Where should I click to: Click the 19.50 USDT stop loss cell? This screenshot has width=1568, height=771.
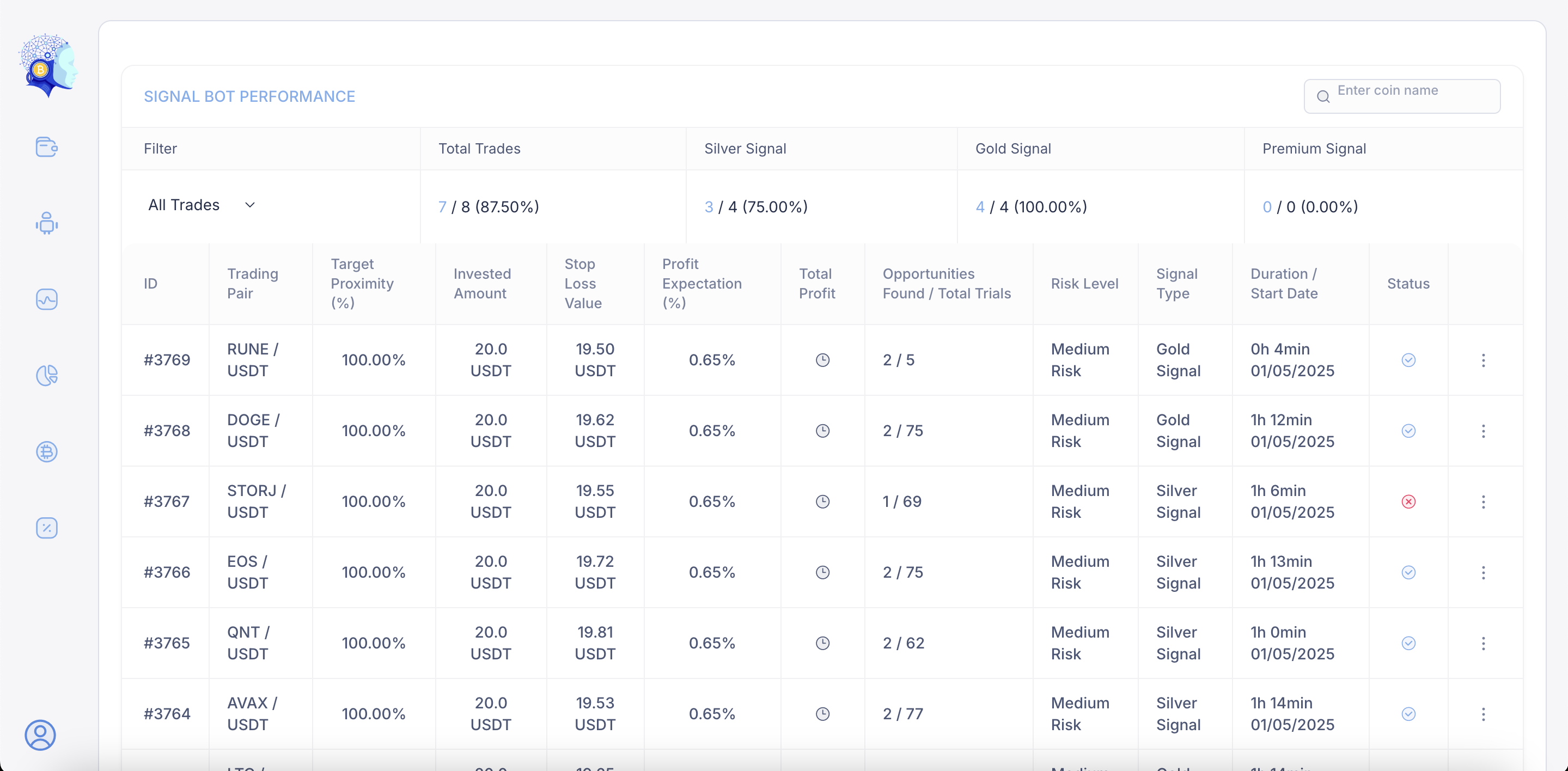point(595,360)
